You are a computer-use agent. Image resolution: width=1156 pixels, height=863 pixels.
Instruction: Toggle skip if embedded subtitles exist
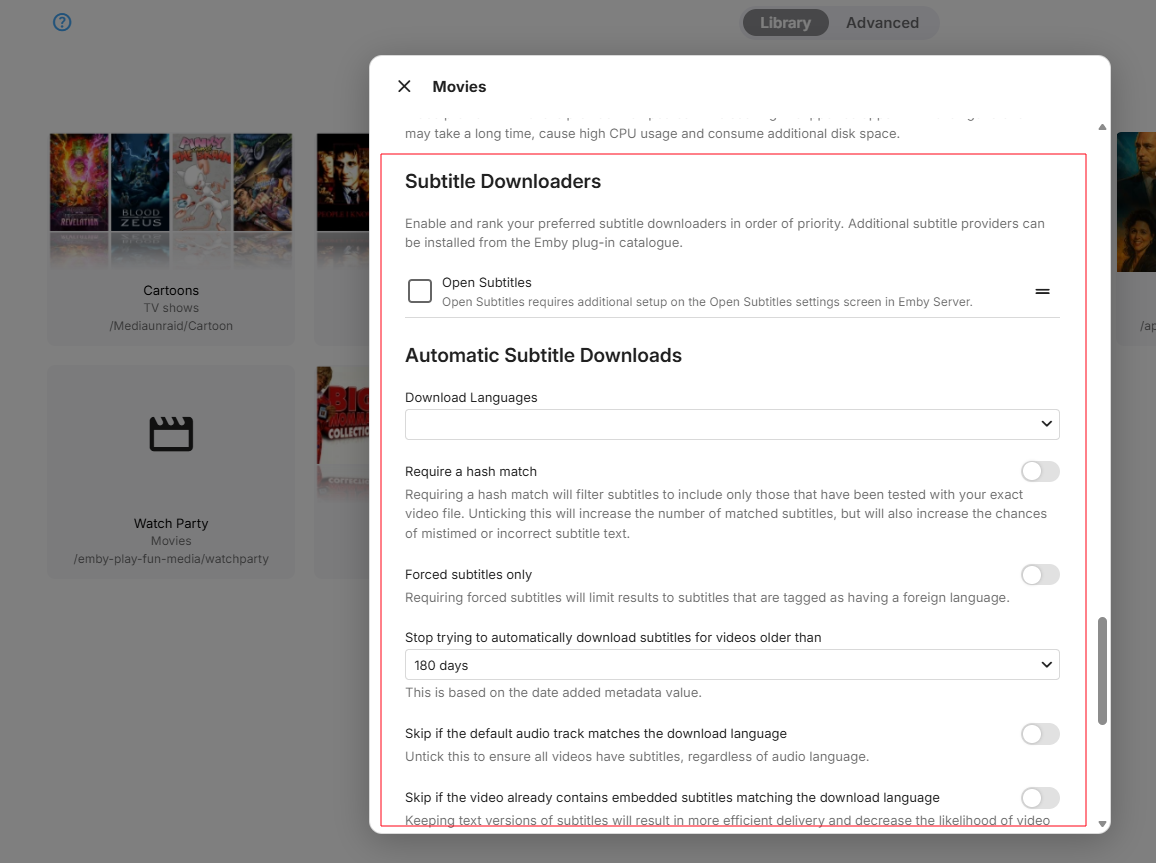pyautogui.click(x=1039, y=798)
